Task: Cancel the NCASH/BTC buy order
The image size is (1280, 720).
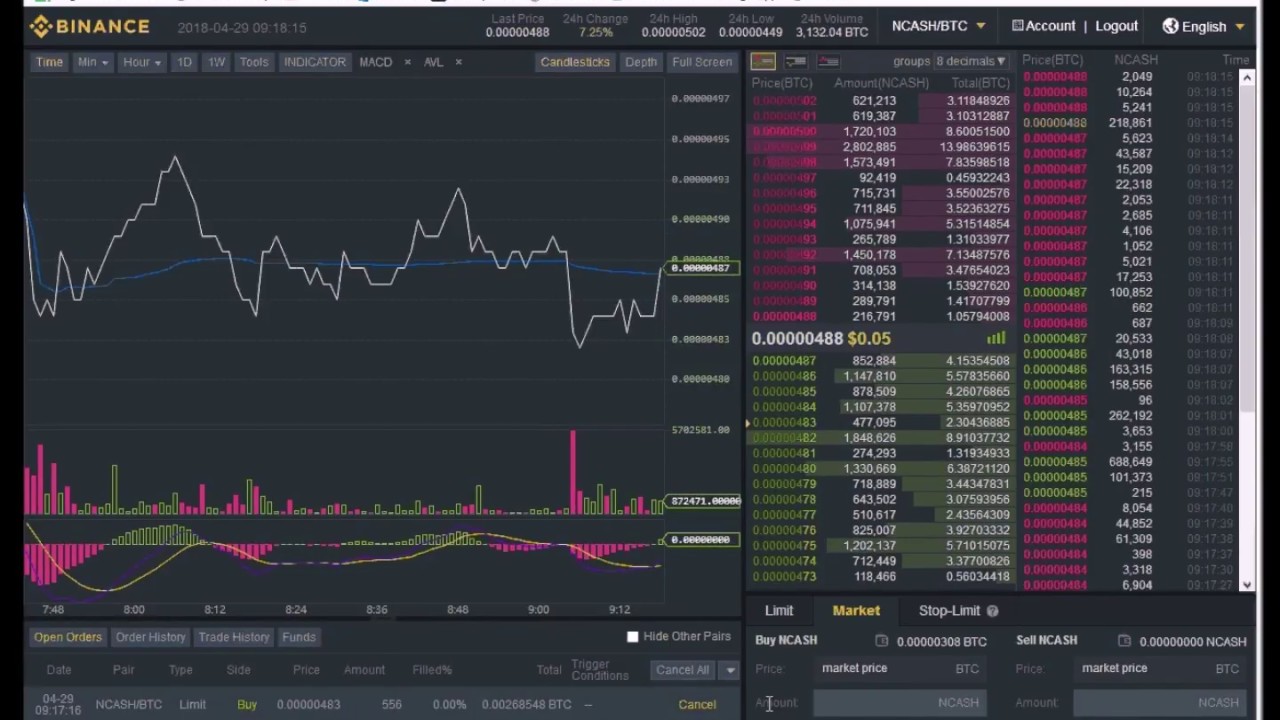Action: click(697, 704)
